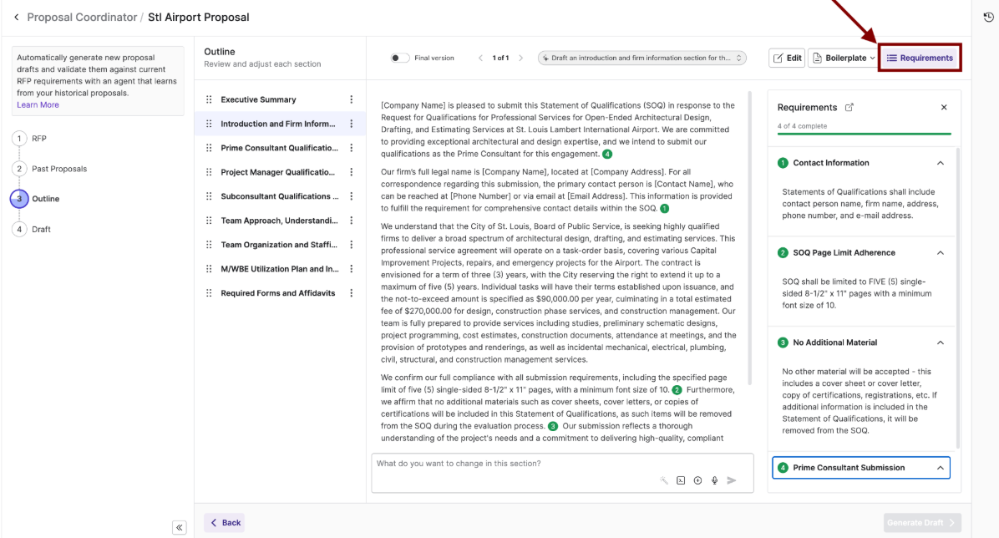
Task: Click requirement marker 1 in second paragraph
Action: coord(665,208)
